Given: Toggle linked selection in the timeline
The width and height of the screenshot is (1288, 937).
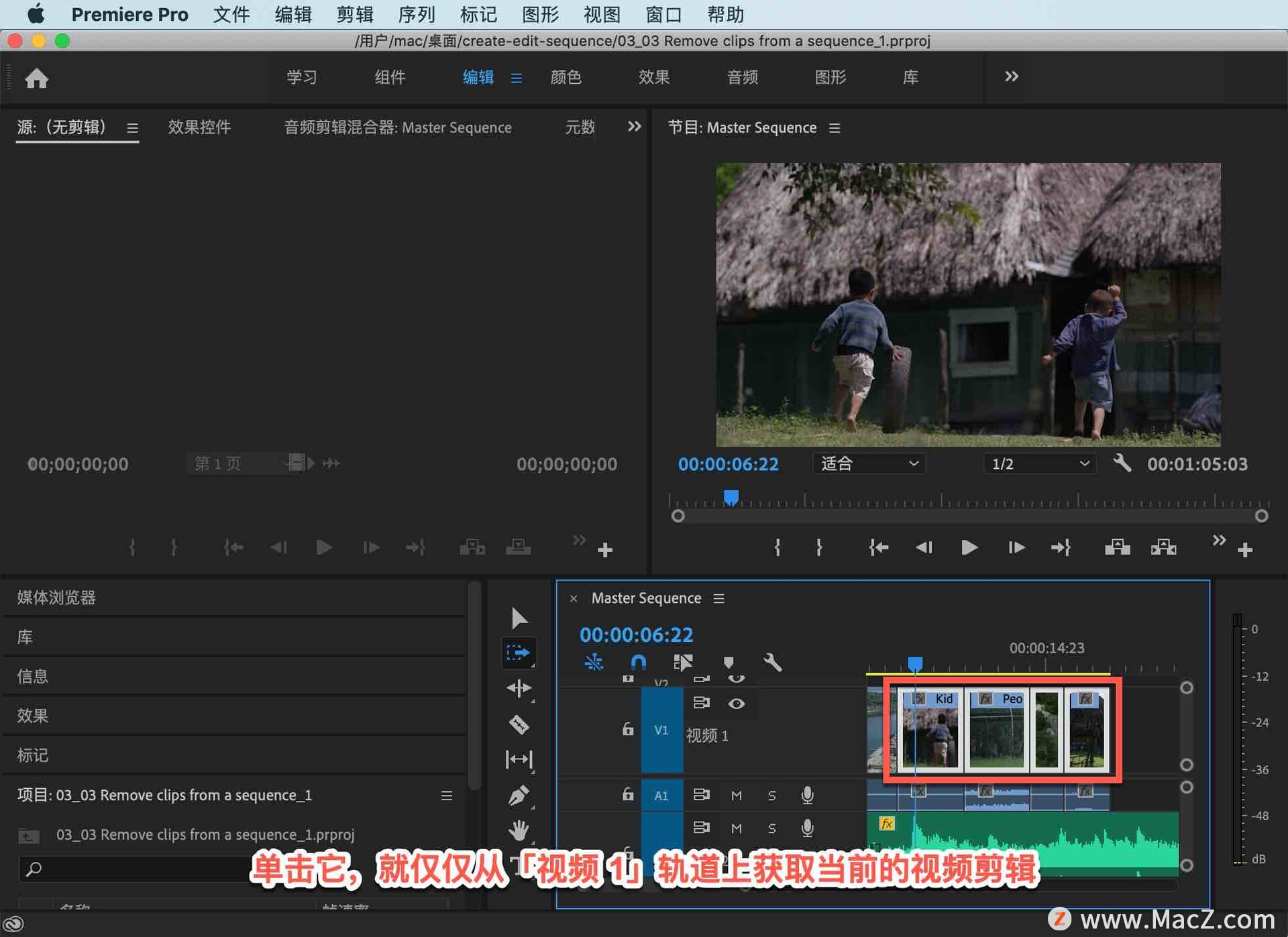Looking at the screenshot, I should point(682,663).
